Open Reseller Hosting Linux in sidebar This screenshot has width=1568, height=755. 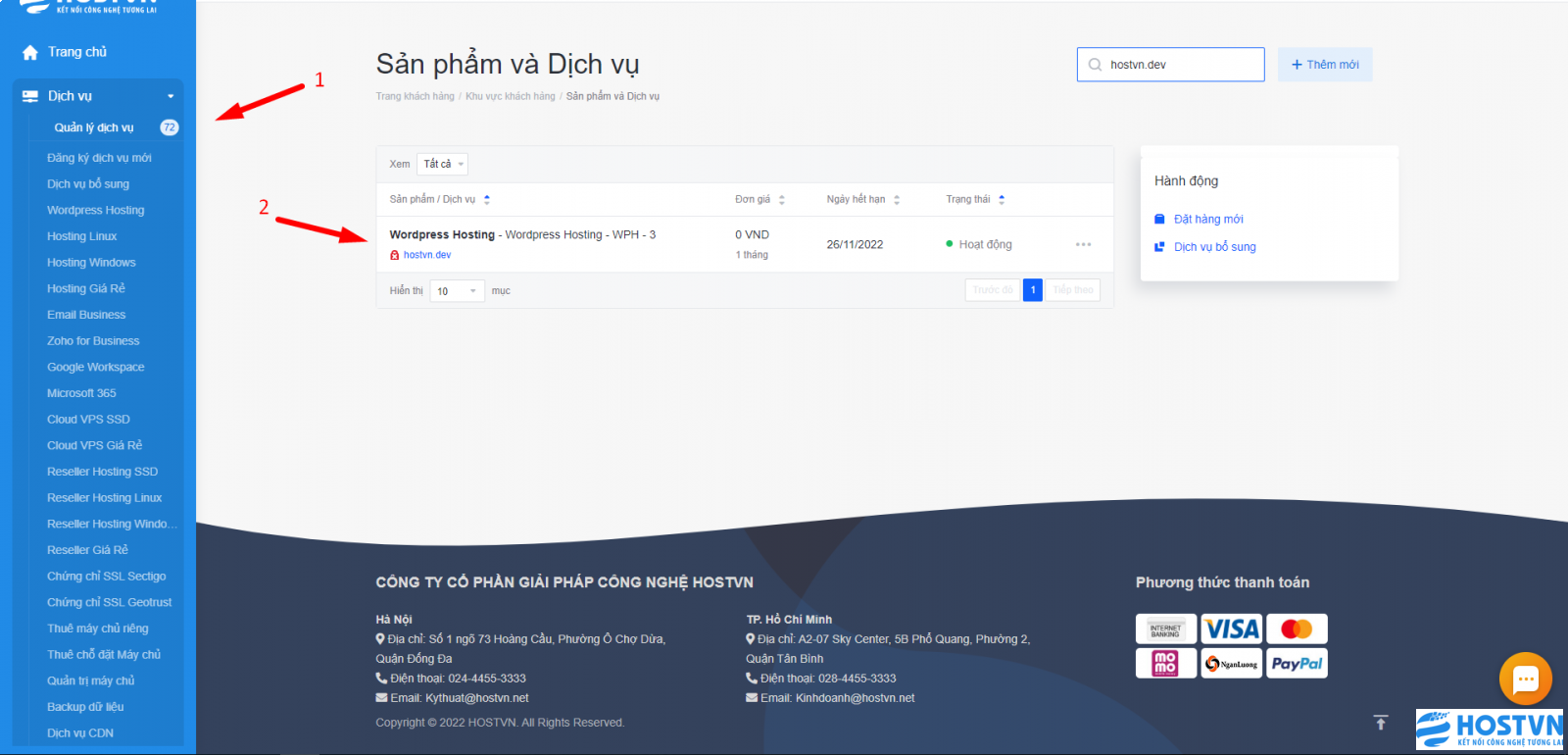pyautogui.click(x=105, y=498)
